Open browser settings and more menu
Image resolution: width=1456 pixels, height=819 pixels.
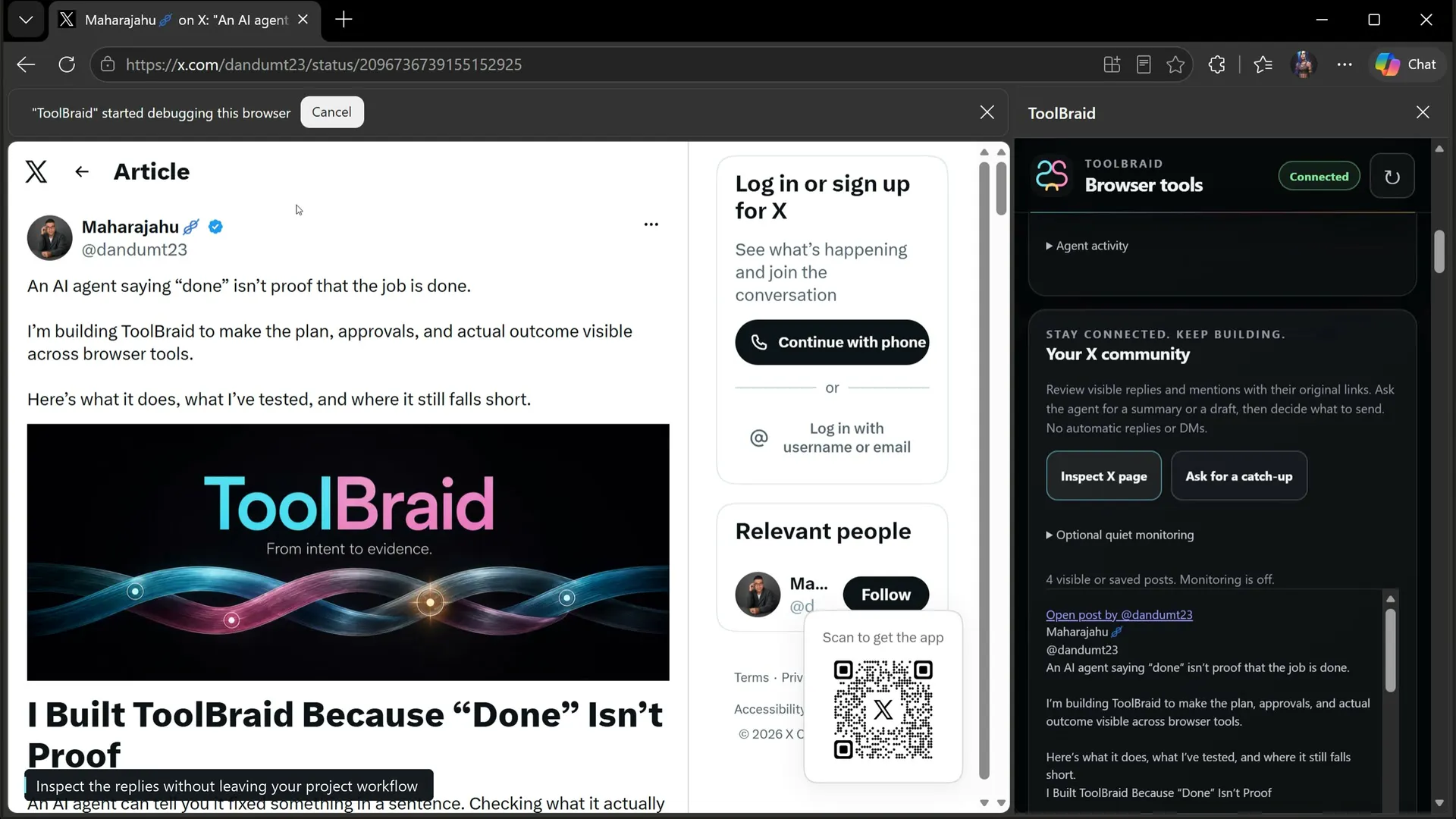tap(1345, 64)
